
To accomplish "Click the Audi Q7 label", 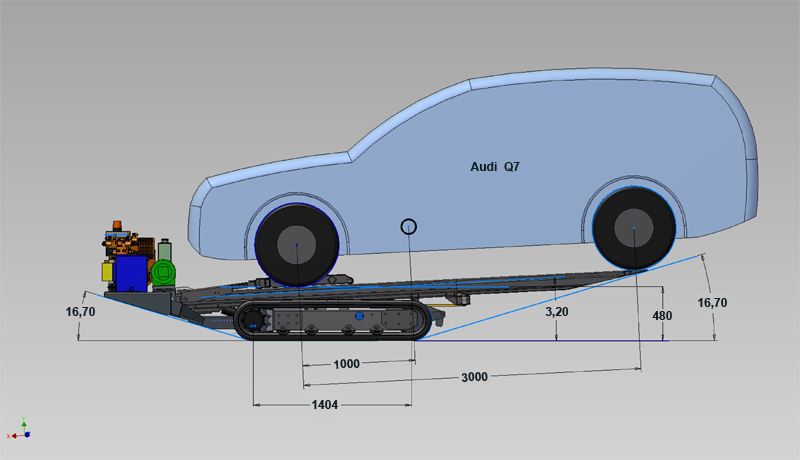I will click(x=495, y=167).
